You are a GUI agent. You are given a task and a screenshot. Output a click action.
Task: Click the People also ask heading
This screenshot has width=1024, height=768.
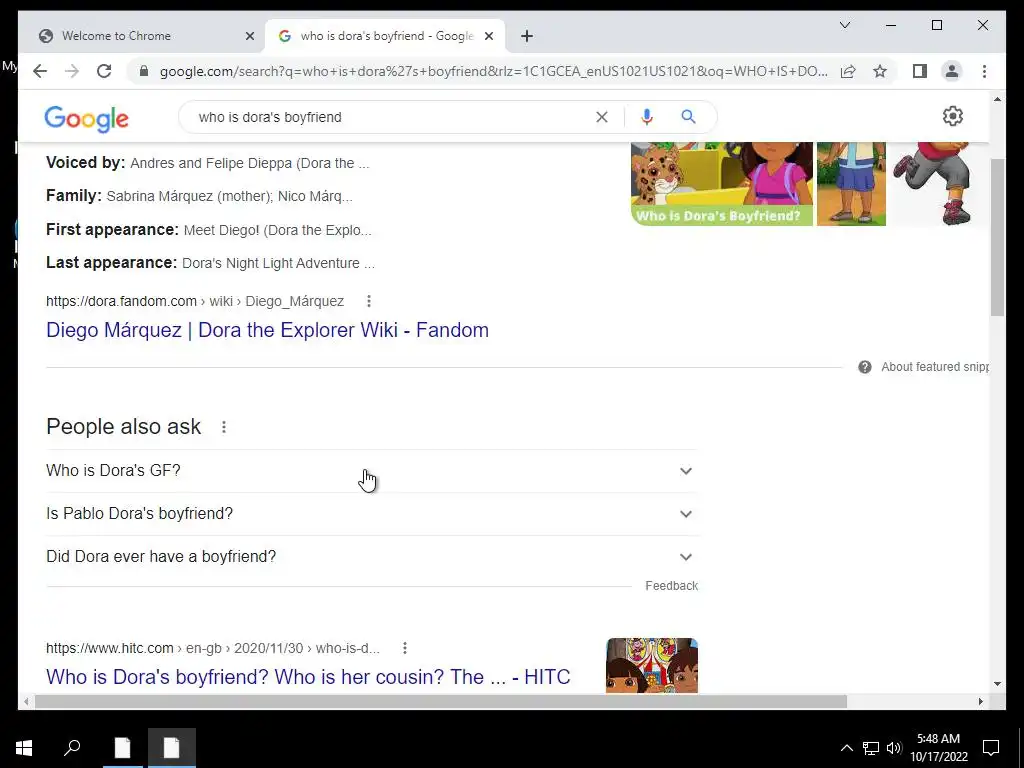(x=123, y=426)
